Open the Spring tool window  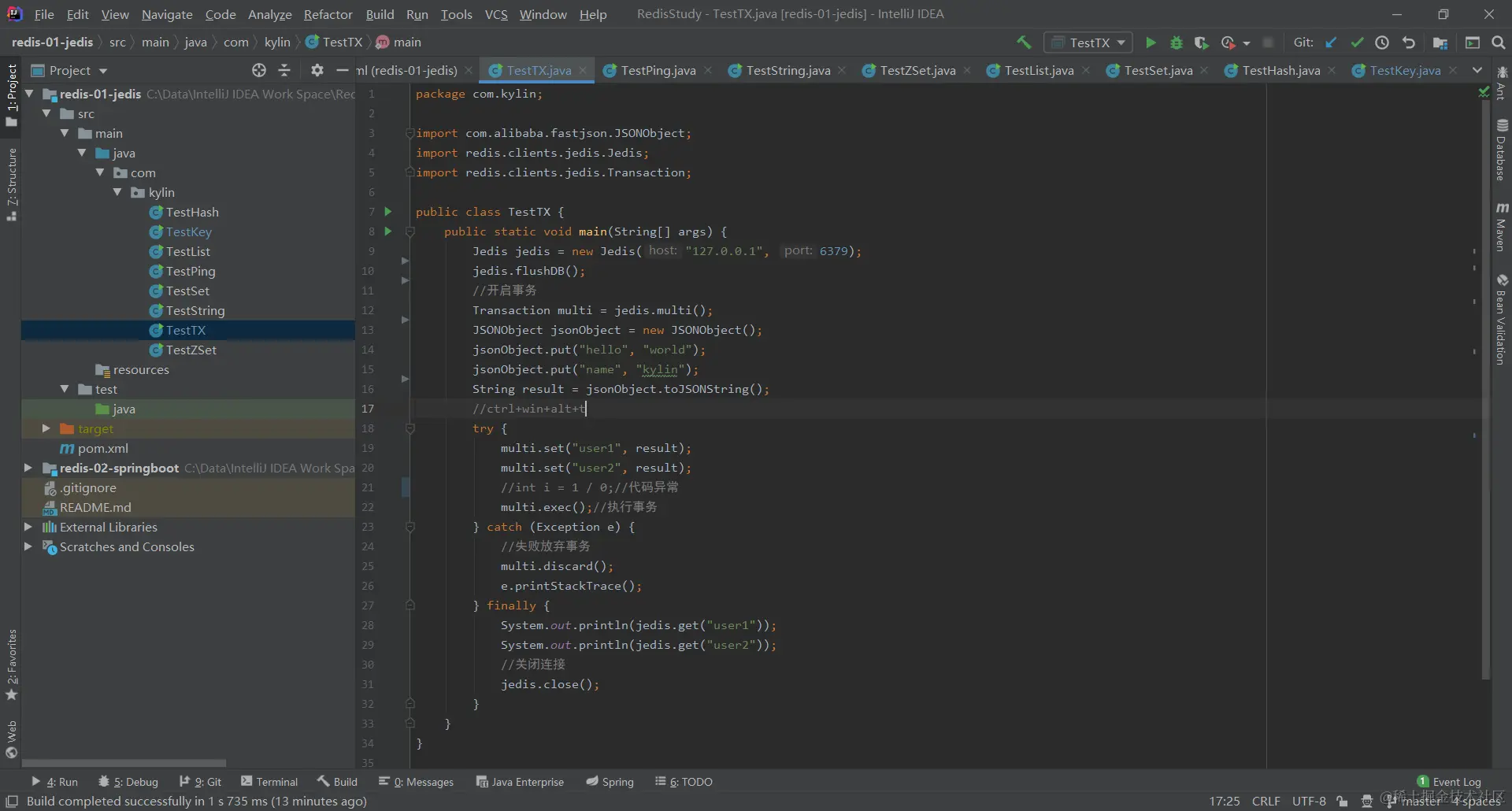610,782
